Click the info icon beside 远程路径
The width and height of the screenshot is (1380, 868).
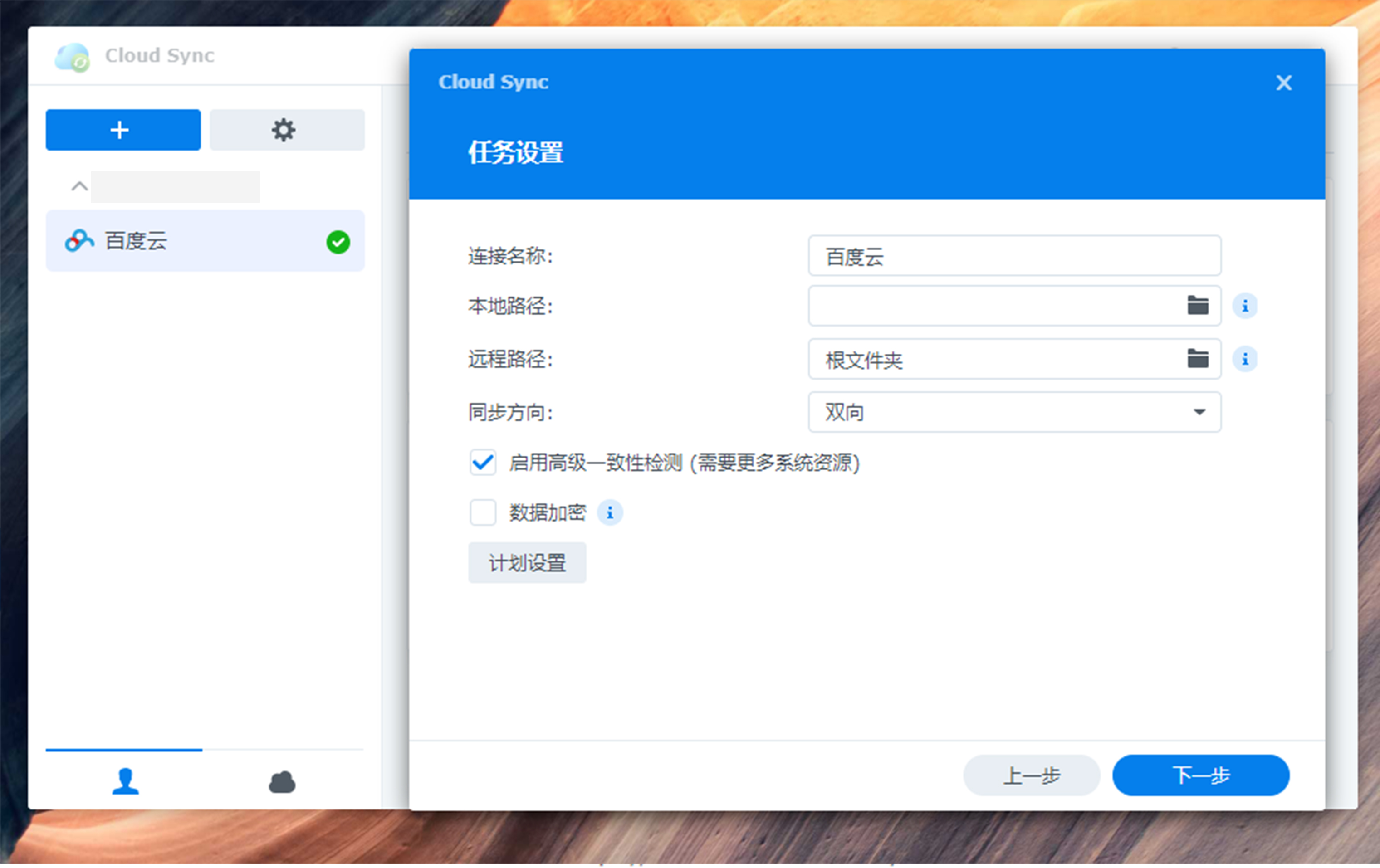[1246, 359]
